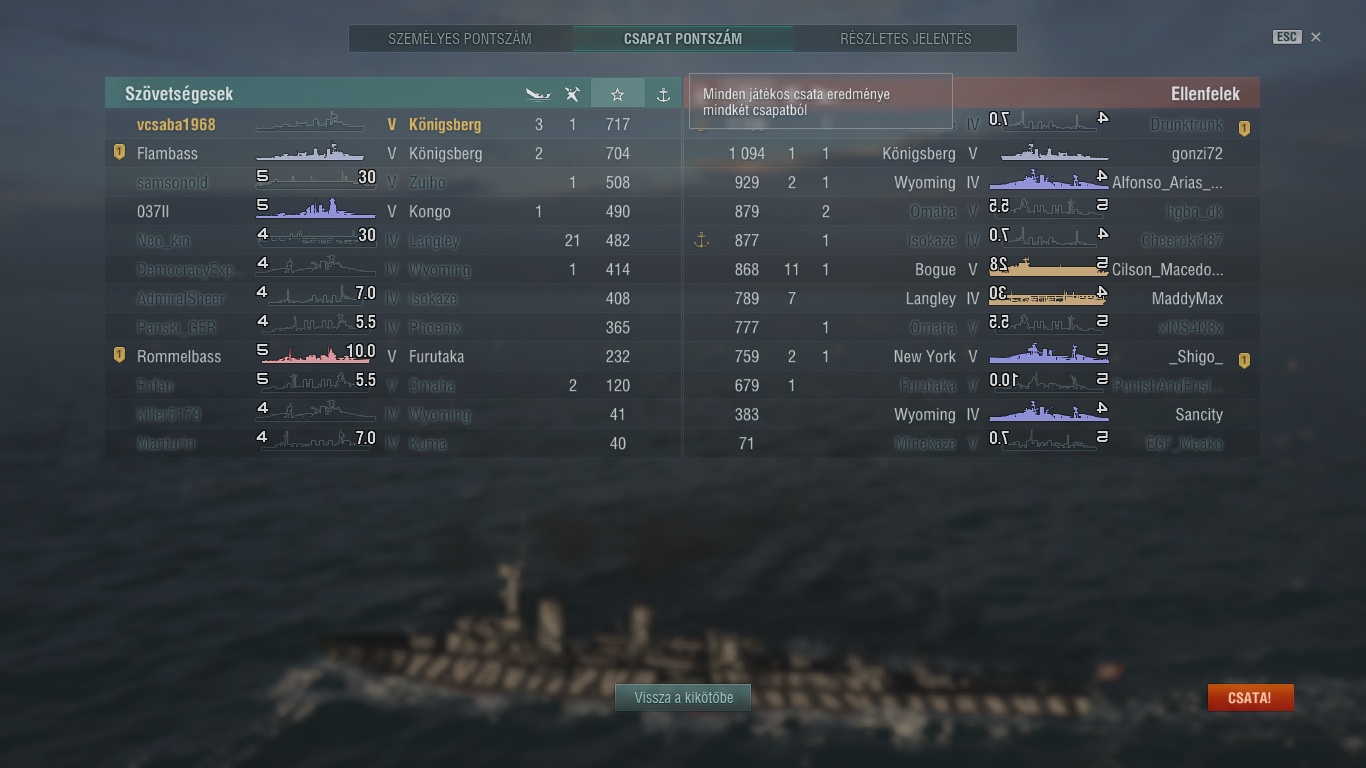Viewport: 1366px width, 768px height.
Task: Click the anchor icon next to 877 score
Action: click(x=701, y=239)
